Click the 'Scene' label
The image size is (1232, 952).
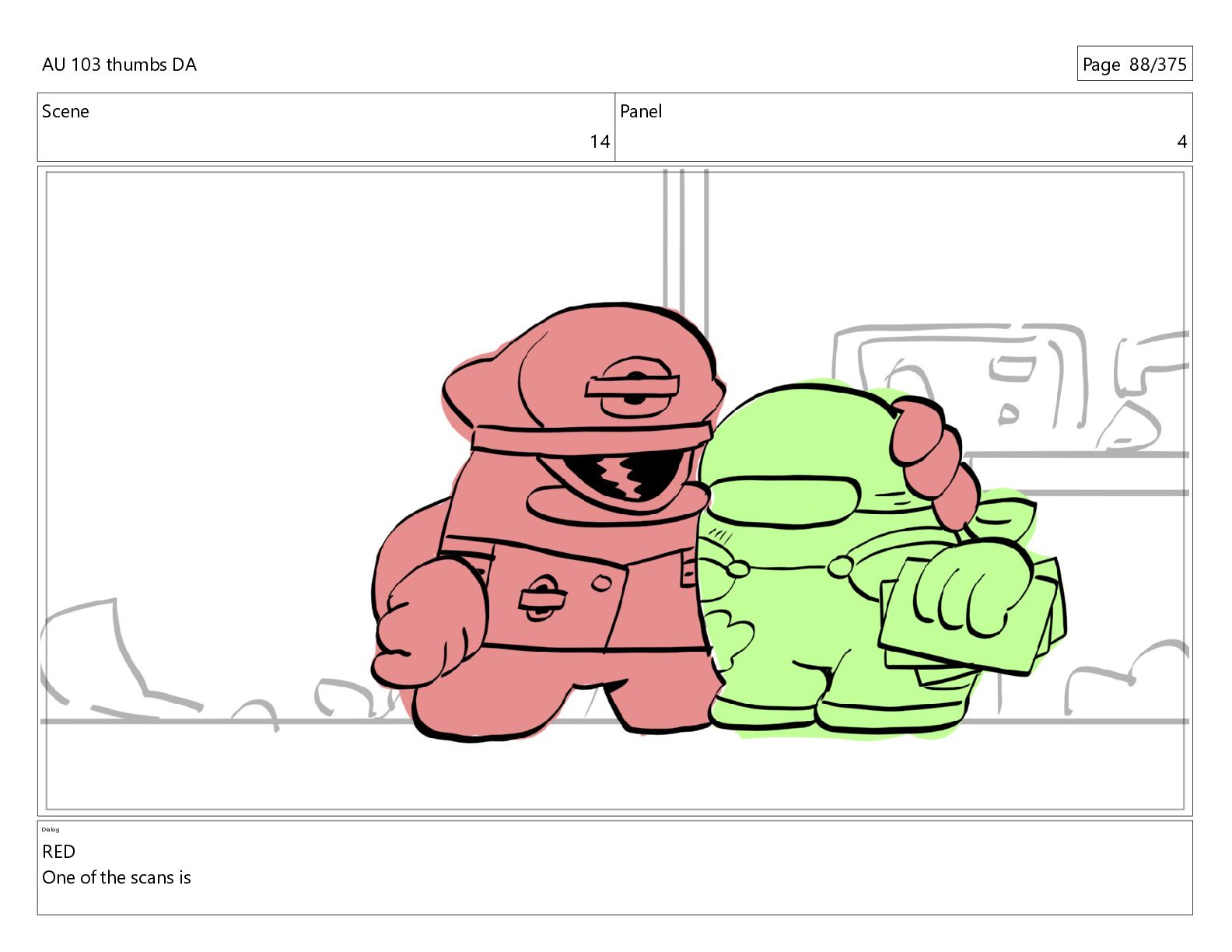[x=65, y=111]
